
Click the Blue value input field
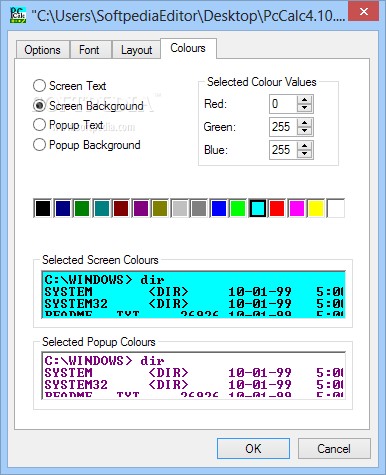283,150
